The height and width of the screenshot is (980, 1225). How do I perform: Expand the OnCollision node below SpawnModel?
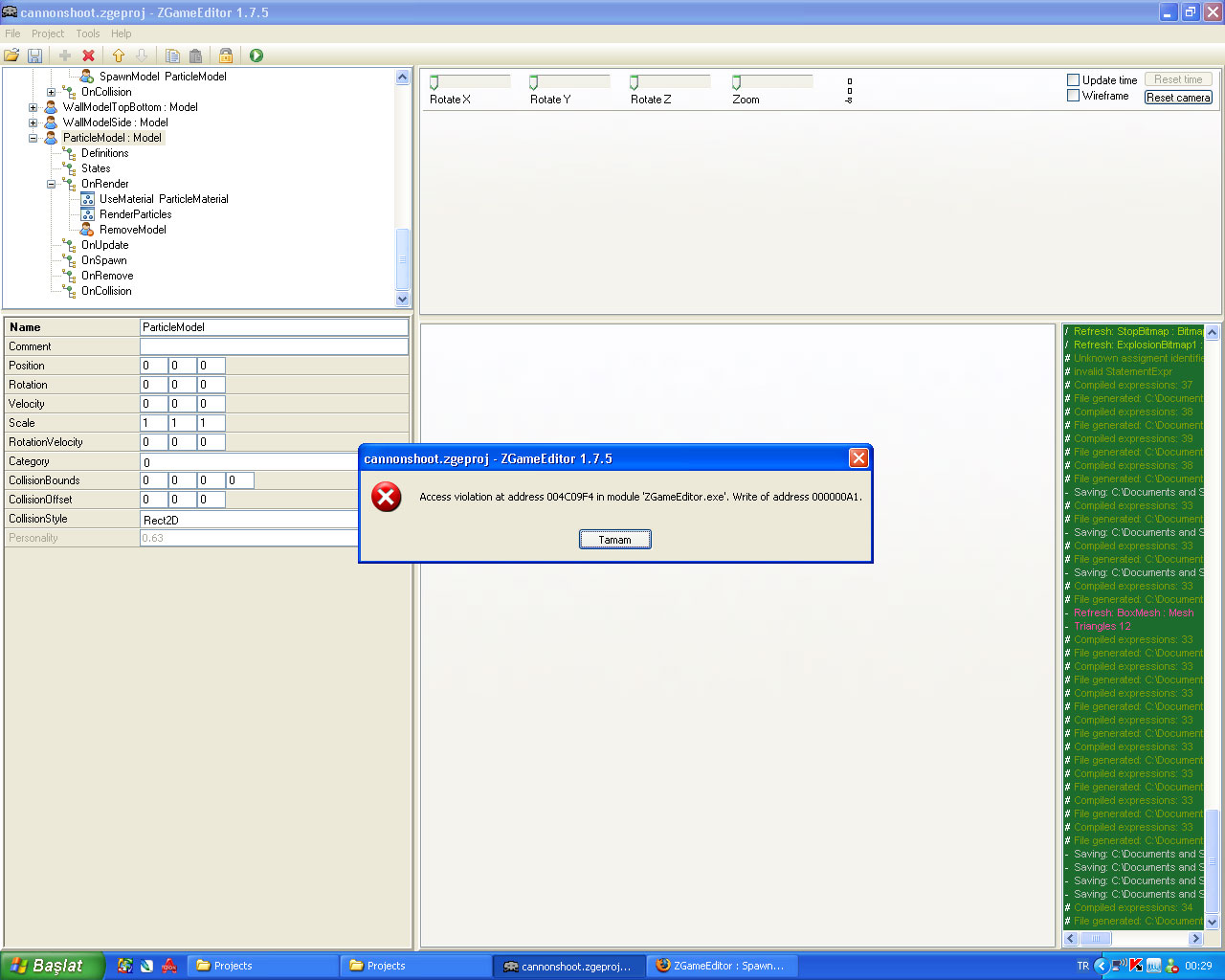(51, 92)
